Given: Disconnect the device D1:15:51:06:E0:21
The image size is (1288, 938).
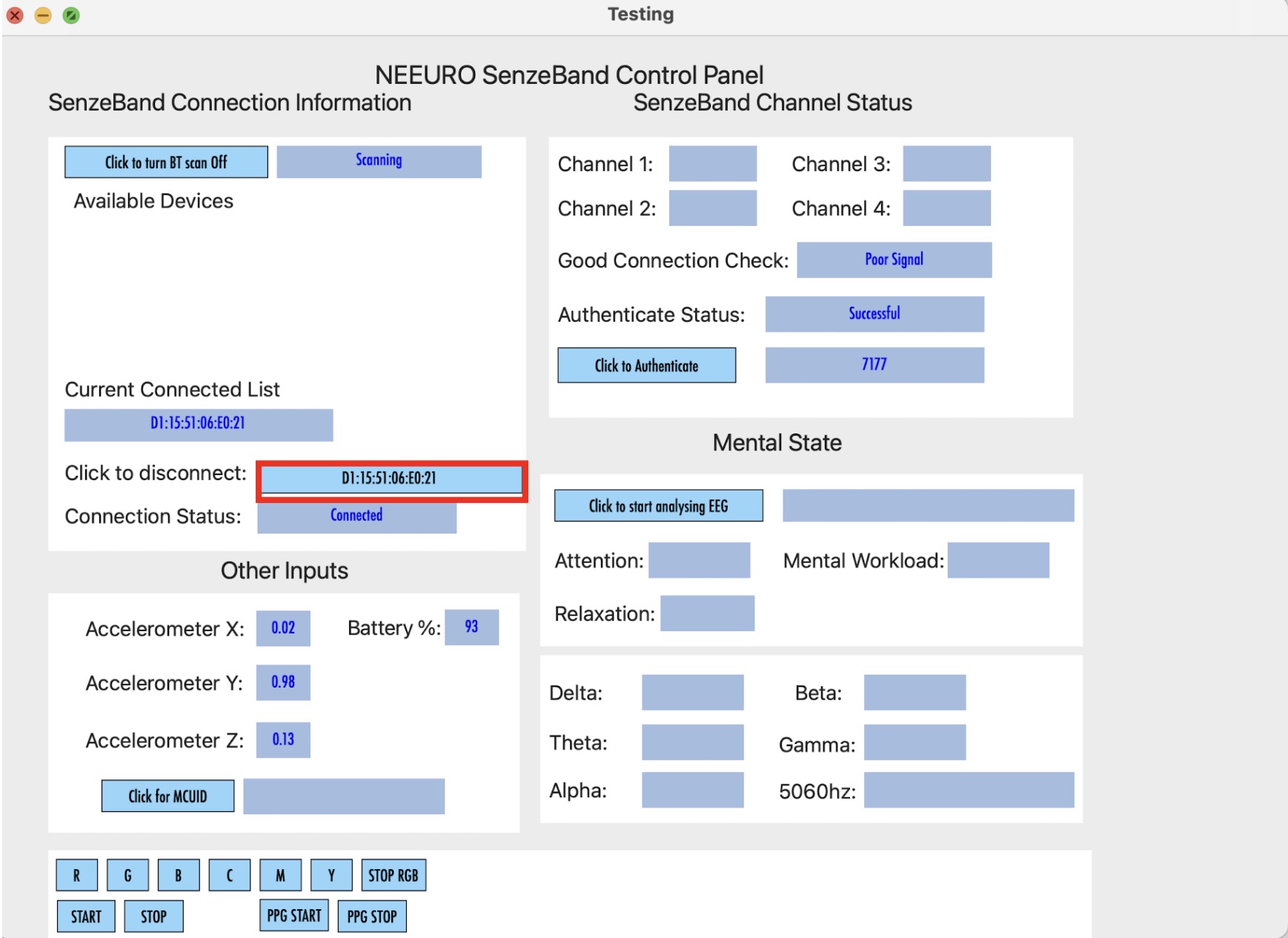Looking at the screenshot, I should point(390,479).
